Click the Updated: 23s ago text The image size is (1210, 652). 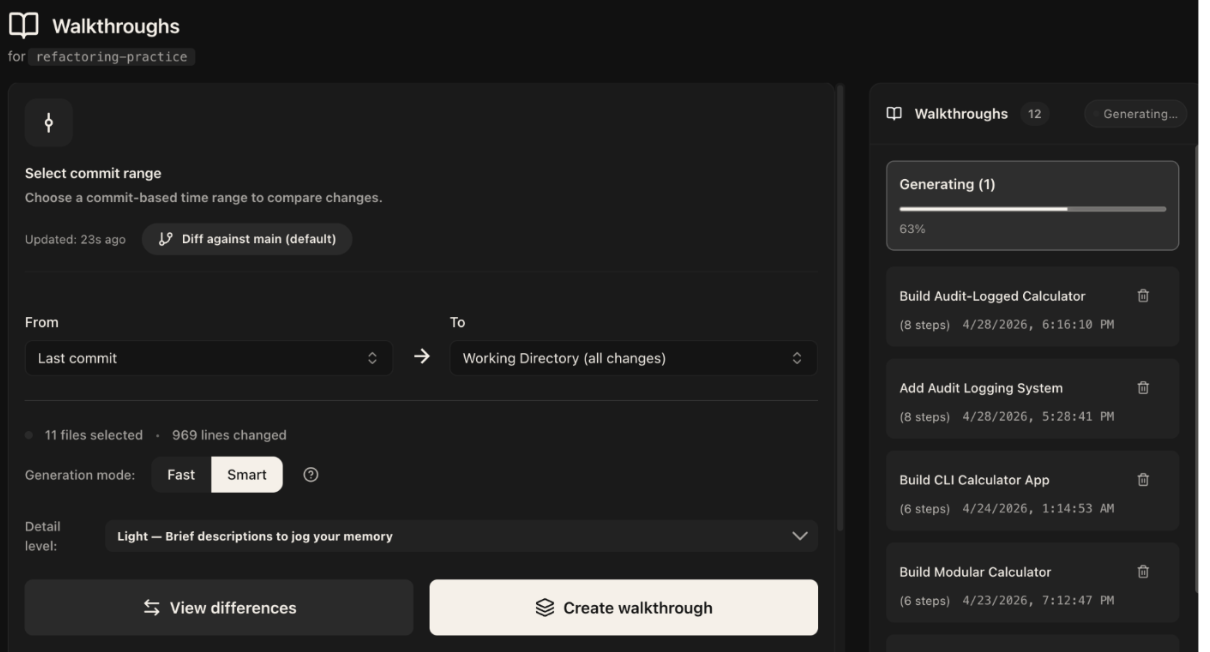point(75,240)
